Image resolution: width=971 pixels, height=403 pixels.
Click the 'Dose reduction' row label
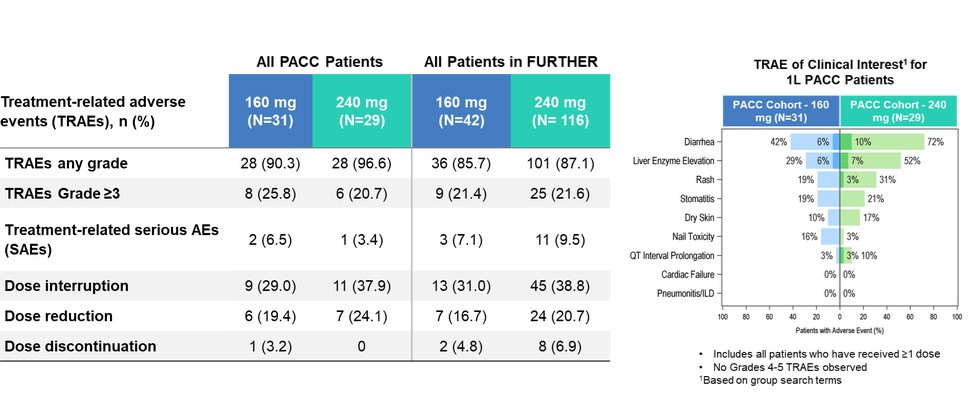(58, 316)
